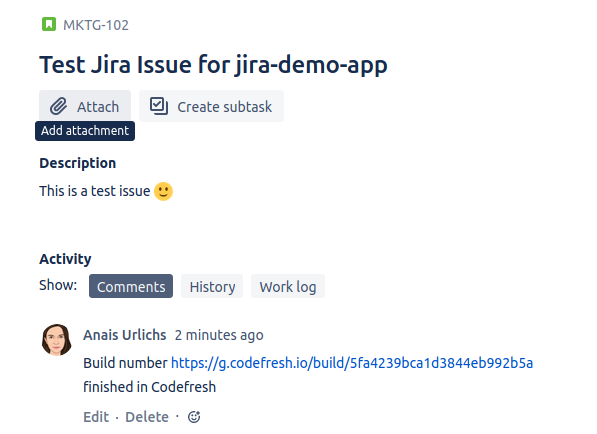Open the Codefresh build URL link
Screen dimensions: 597x434
pyautogui.click(x=352, y=363)
